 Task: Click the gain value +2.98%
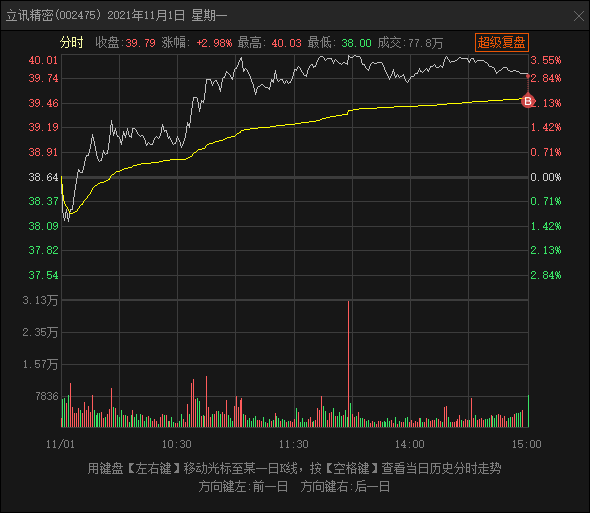coord(214,43)
